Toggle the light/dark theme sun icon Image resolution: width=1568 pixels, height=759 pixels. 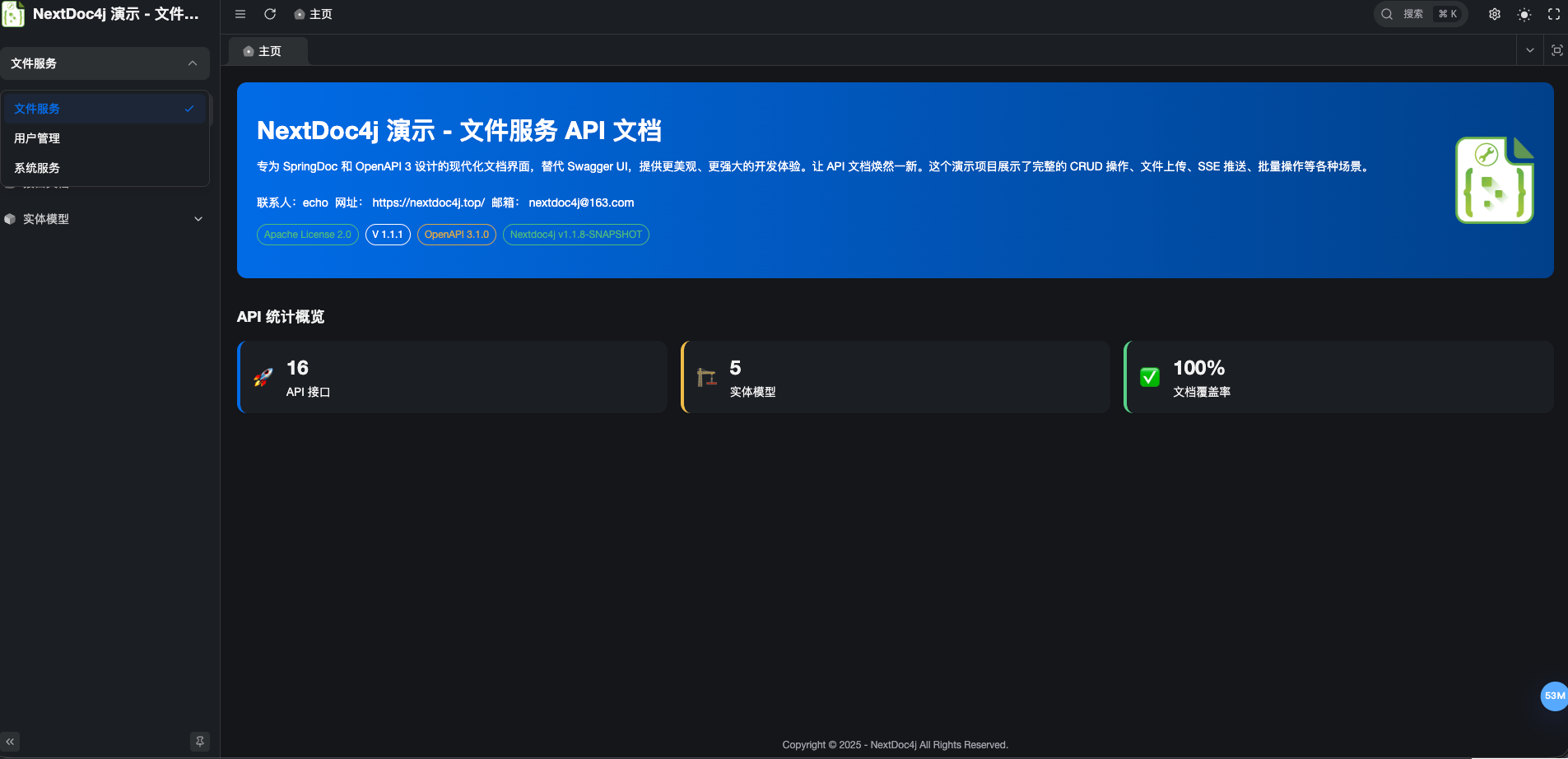coord(1524,14)
